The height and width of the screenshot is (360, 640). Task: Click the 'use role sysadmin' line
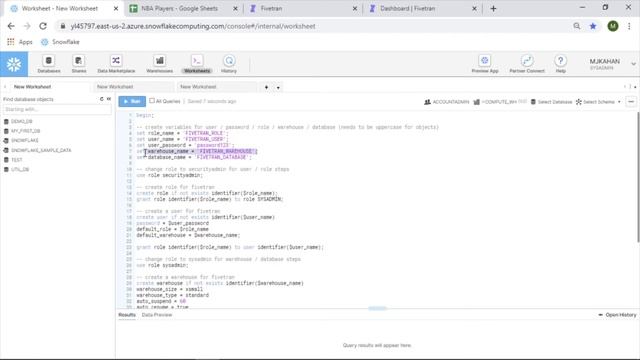(162, 265)
